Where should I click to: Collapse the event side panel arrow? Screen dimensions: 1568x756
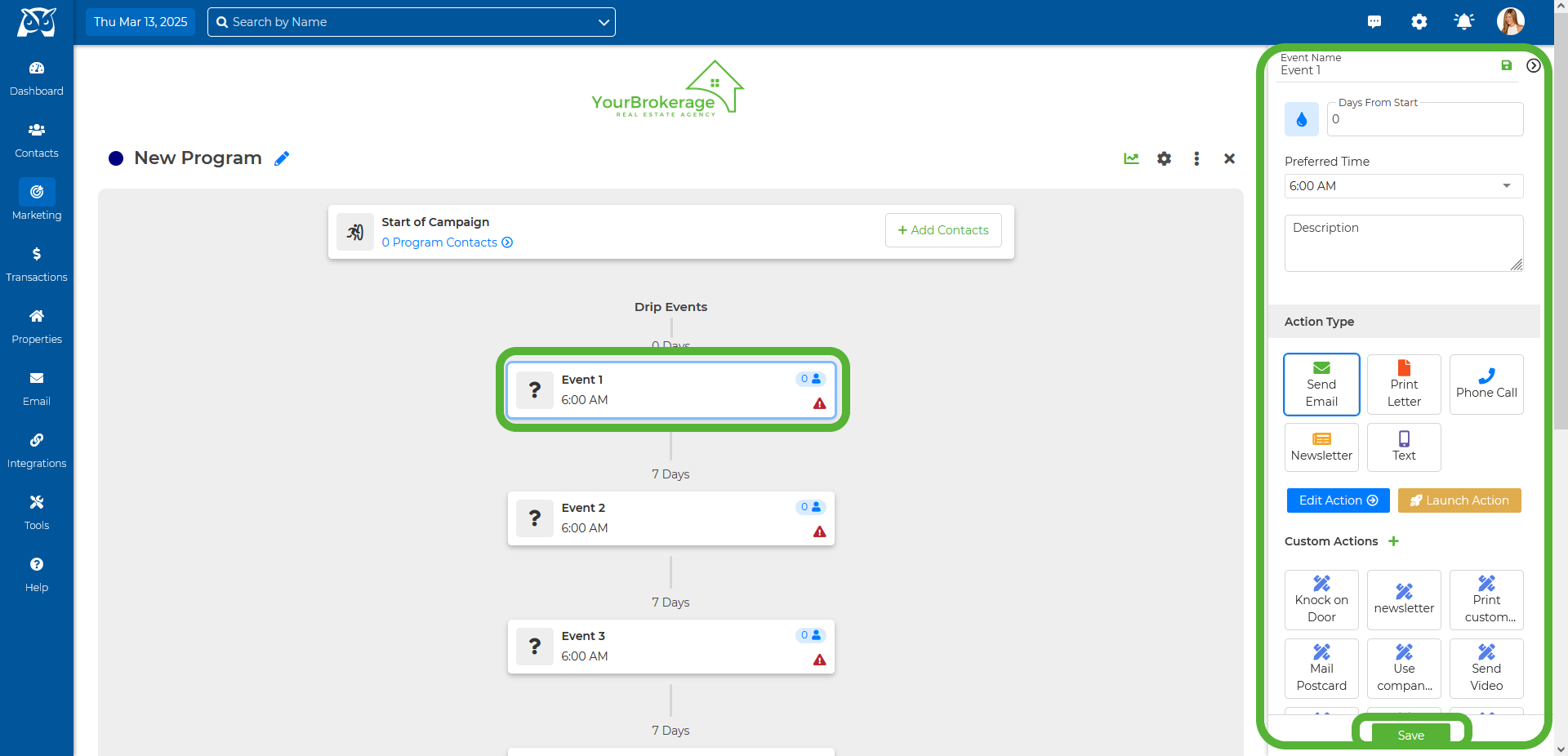click(x=1534, y=65)
